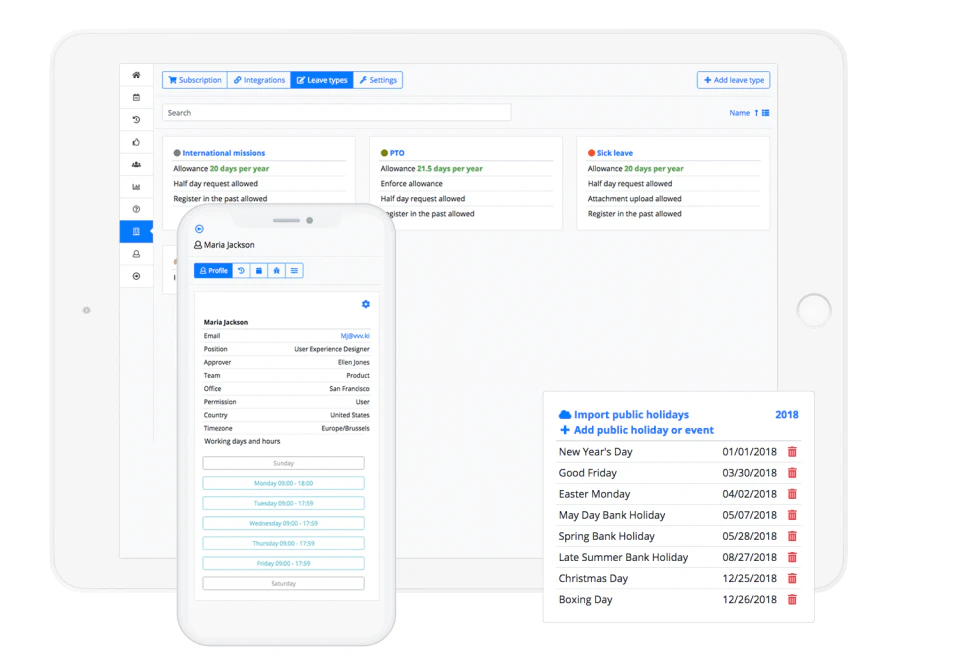Open help using the question mark icon
This screenshot has width=960, height=671.
coord(136,209)
